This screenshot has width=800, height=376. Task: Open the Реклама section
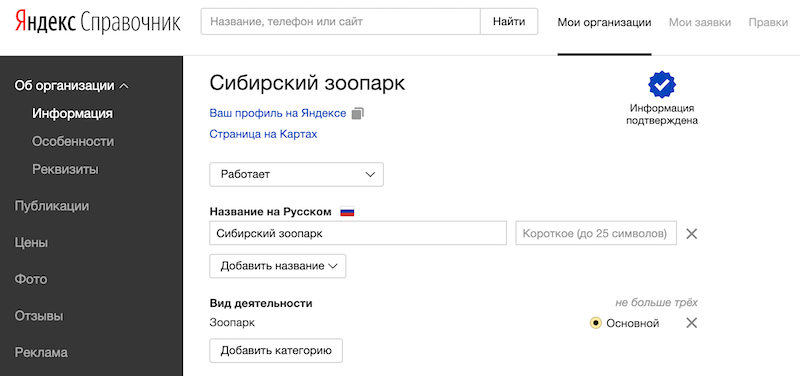pyautogui.click(x=41, y=353)
